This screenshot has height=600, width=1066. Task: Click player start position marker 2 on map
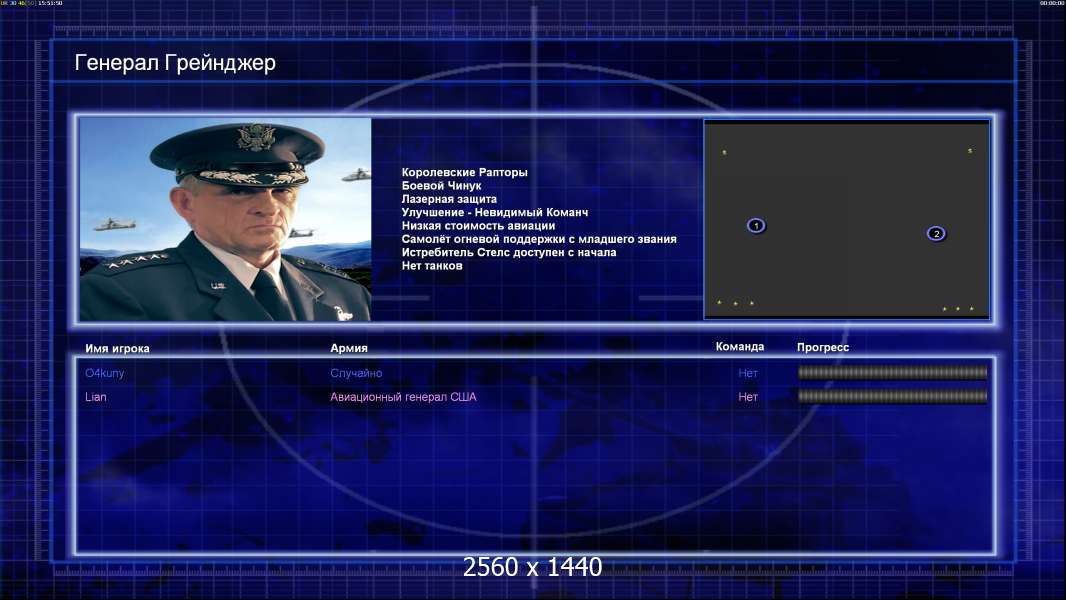[x=935, y=234]
